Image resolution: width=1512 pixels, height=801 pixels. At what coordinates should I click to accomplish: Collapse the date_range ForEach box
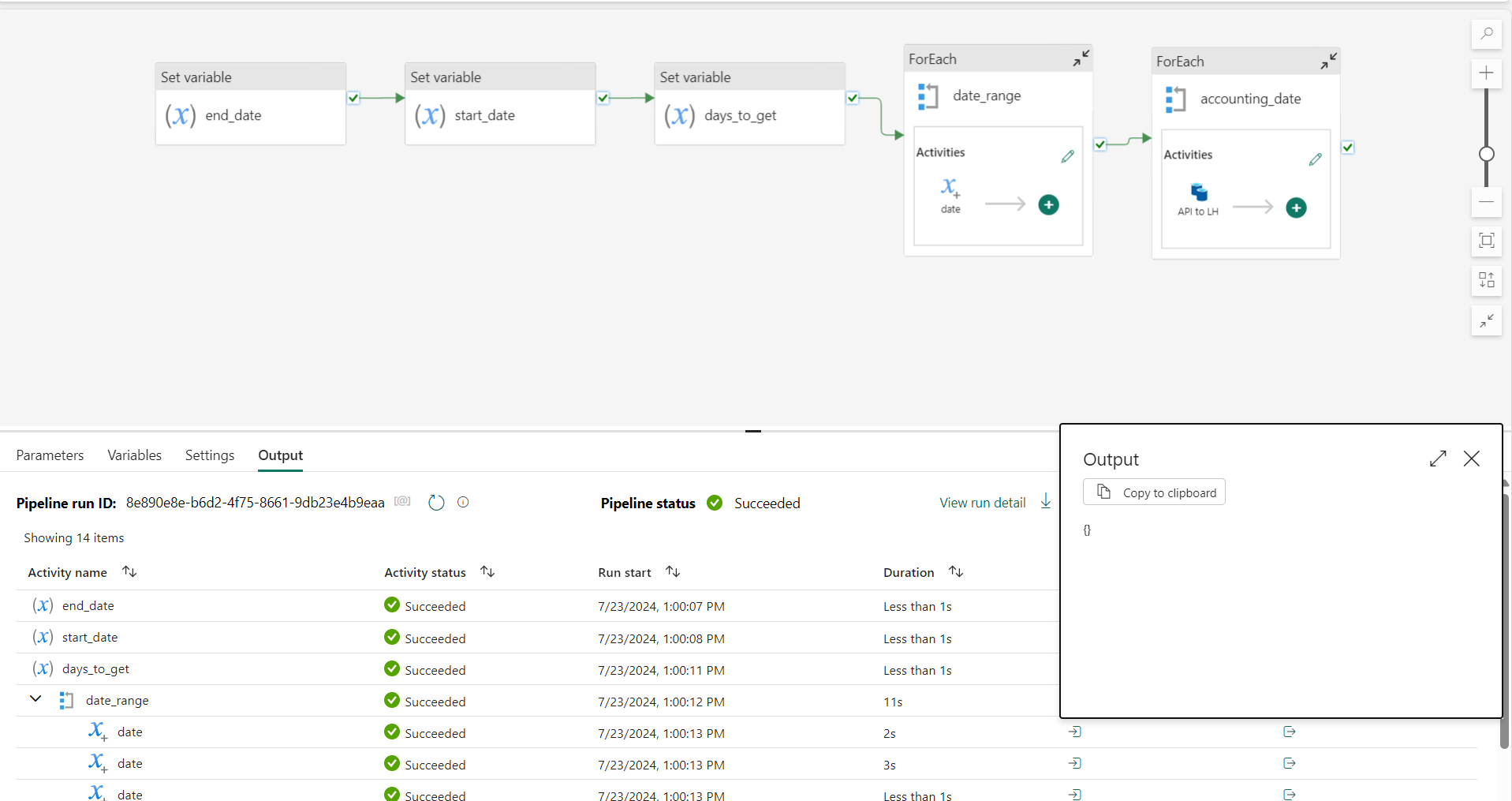pos(1081,58)
